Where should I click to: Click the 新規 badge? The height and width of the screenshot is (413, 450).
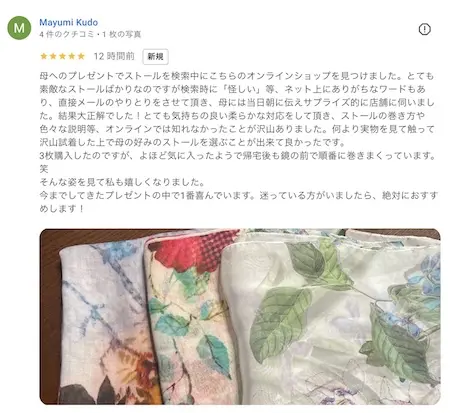point(155,56)
